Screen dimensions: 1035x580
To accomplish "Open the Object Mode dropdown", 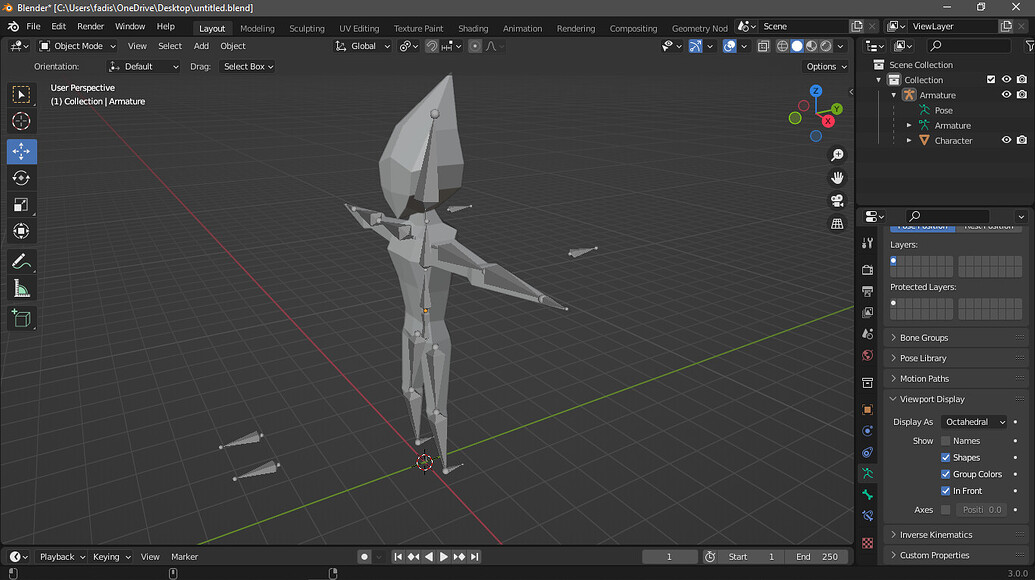I will pos(78,46).
